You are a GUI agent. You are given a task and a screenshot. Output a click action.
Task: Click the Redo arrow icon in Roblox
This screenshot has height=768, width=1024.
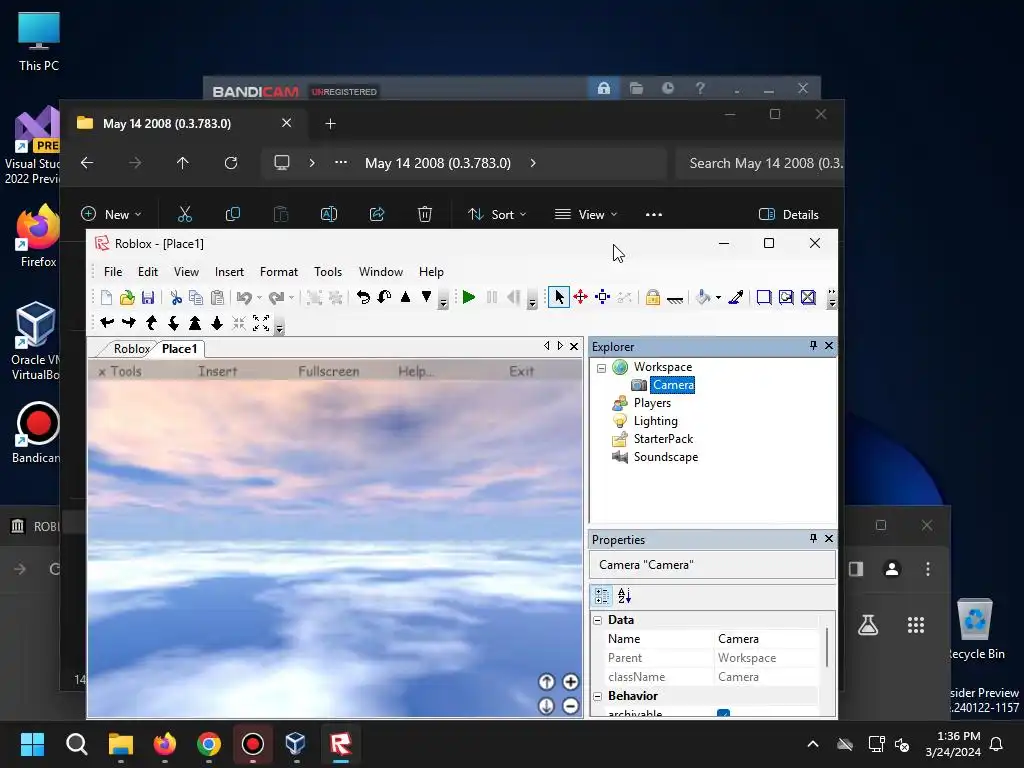276,298
